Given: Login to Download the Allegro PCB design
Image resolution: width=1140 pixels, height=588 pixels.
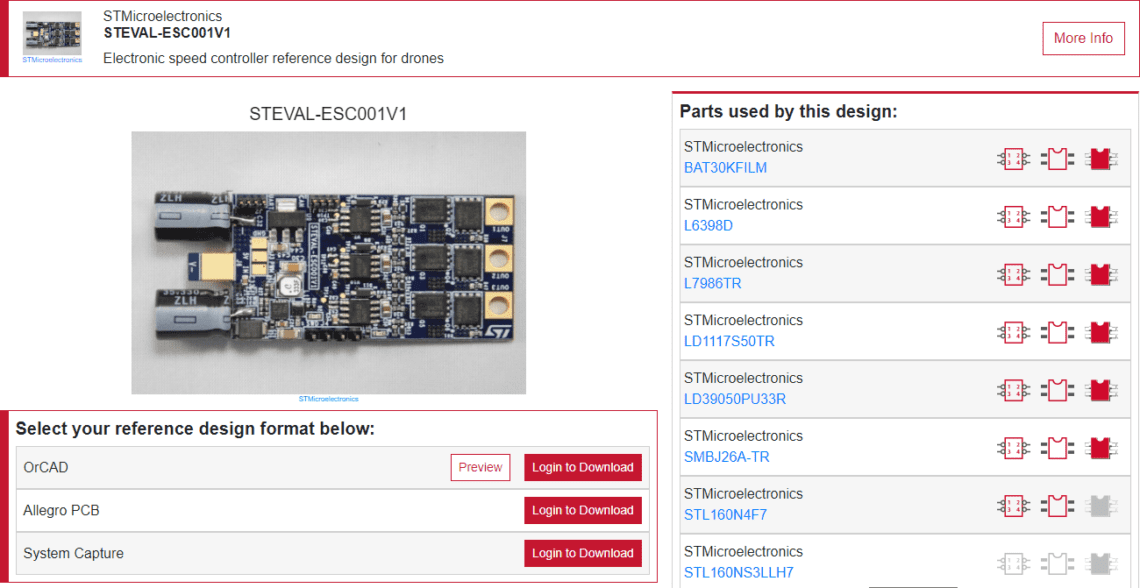Looking at the screenshot, I should [582, 510].
